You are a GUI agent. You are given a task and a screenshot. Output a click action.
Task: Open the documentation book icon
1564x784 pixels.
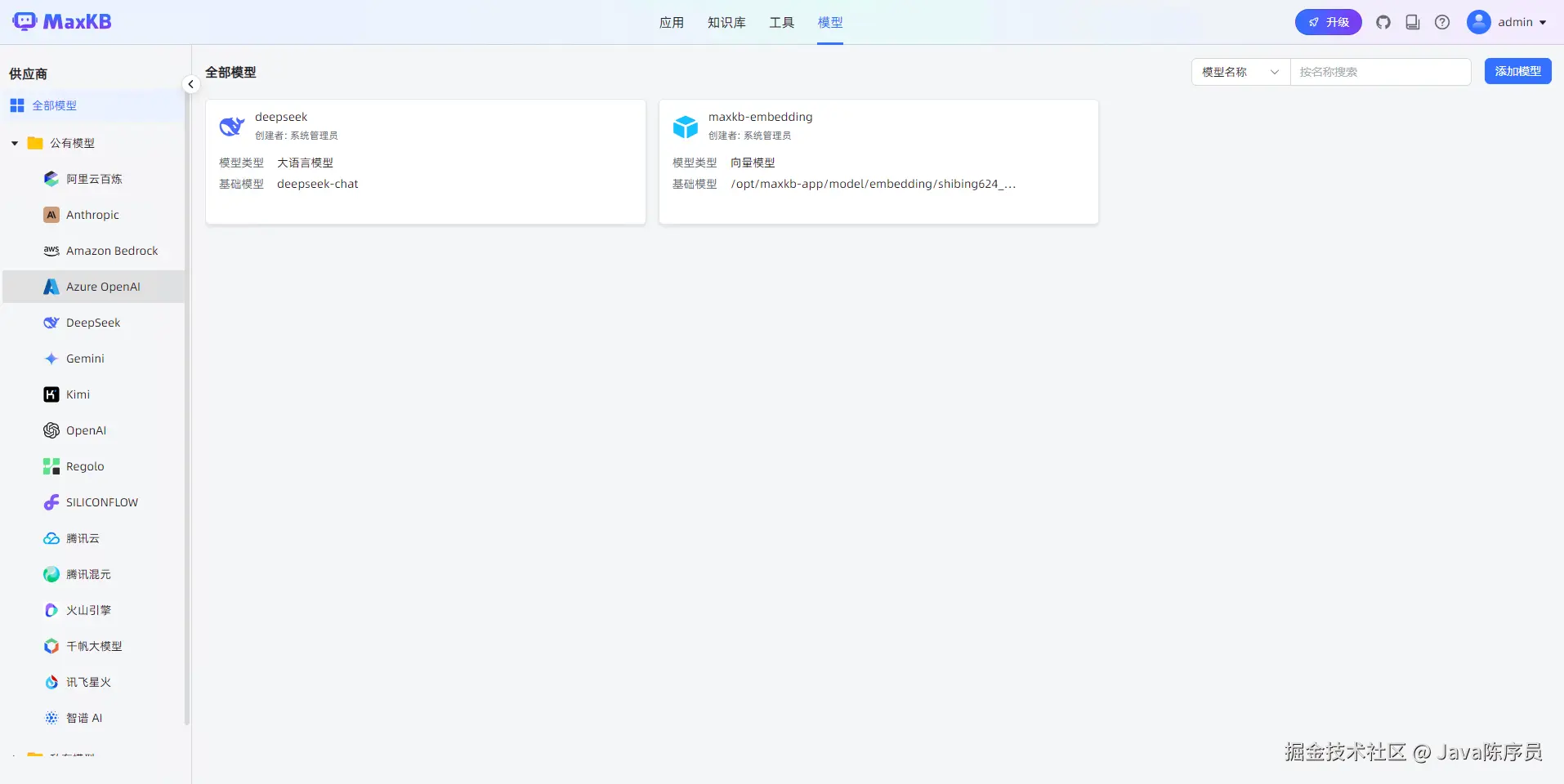tap(1413, 22)
